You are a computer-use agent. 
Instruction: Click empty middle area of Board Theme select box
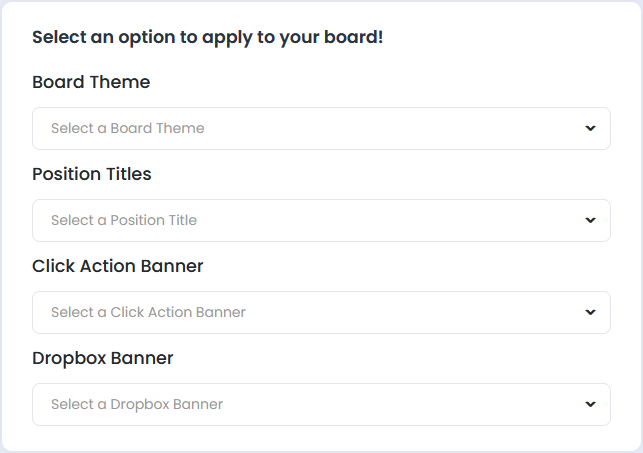coord(400,128)
